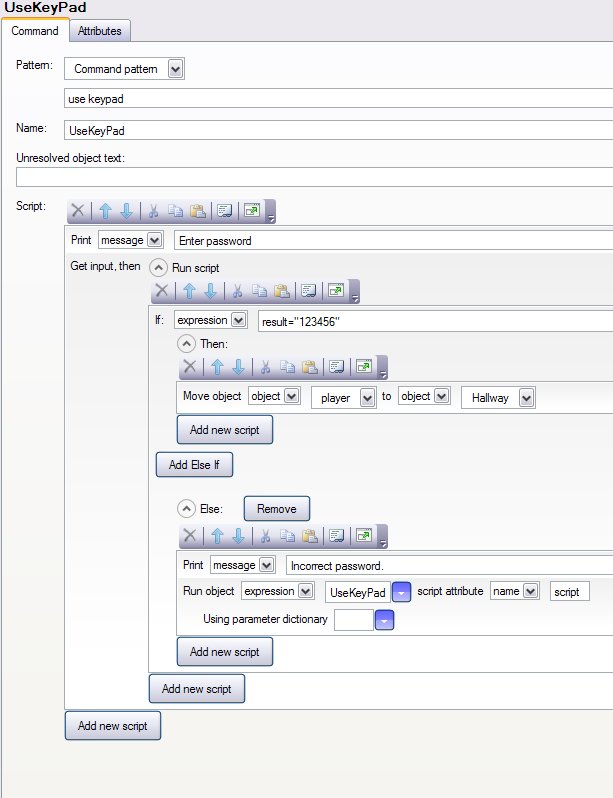Screen dimensions: 613x798
Task: Open dropdown arrow beside UseKeyPad expression field
Action: pyautogui.click(x=401, y=592)
